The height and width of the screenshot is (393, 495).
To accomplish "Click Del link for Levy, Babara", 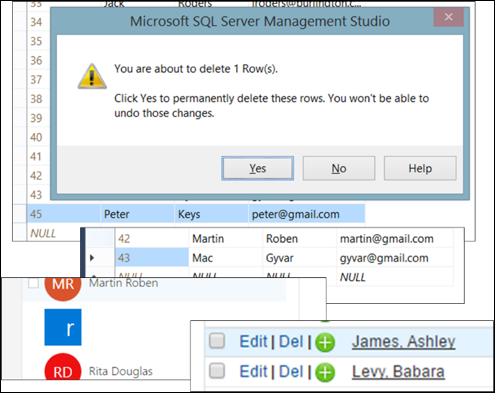I will pyautogui.click(x=291, y=372).
